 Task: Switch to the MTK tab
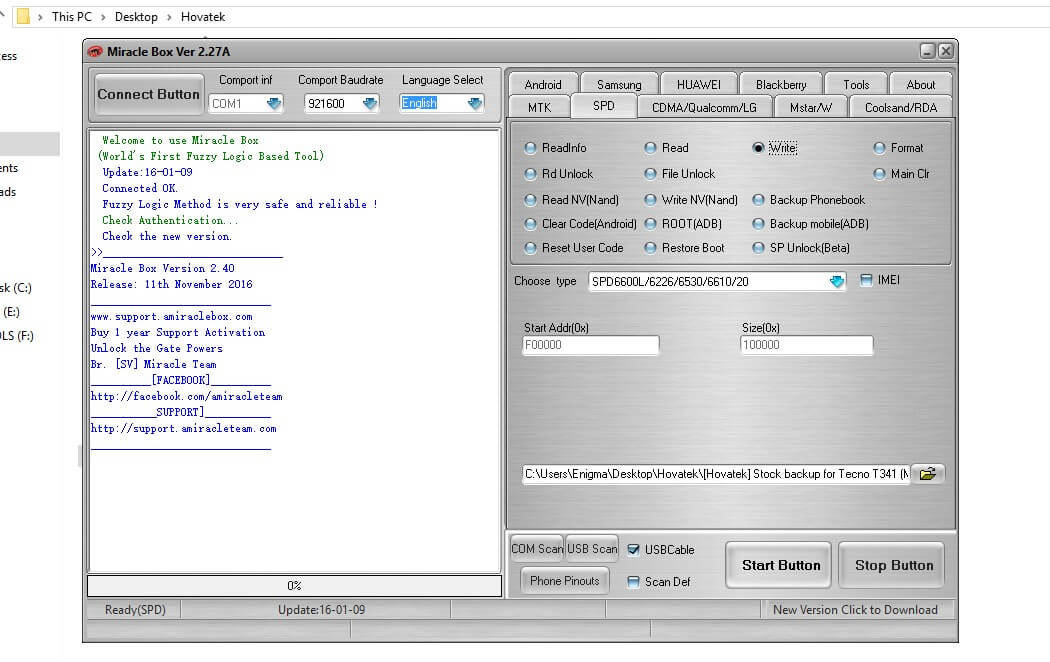click(538, 107)
